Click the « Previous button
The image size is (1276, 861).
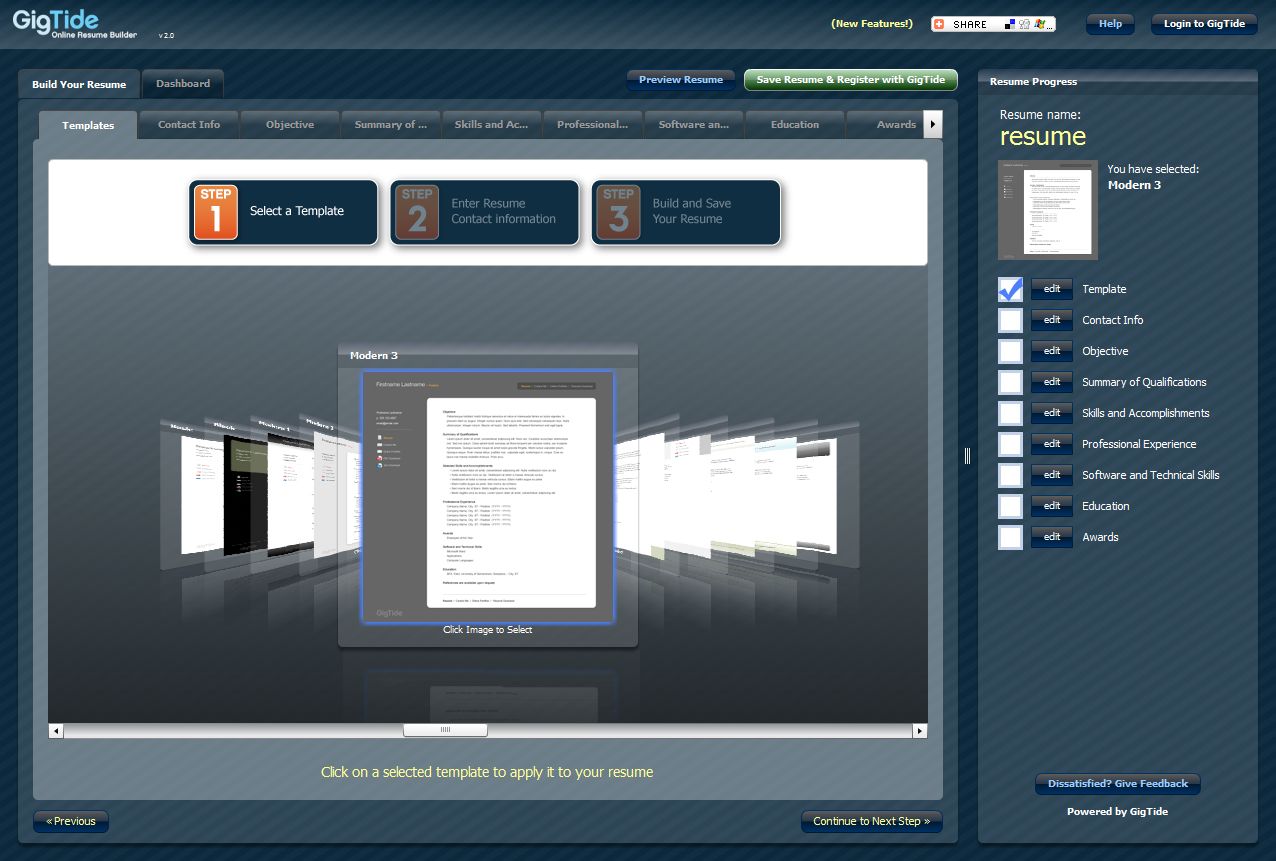pyautogui.click(x=71, y=821)
